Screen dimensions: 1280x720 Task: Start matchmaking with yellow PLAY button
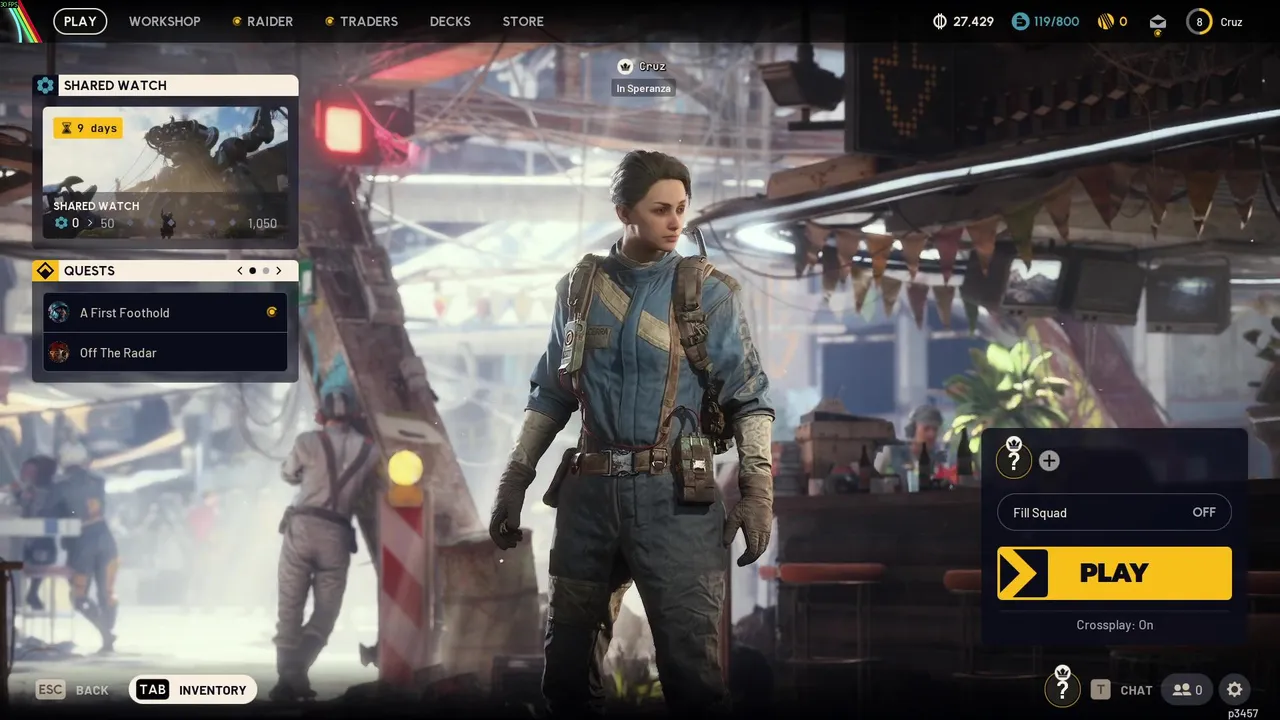(1114, 573)
